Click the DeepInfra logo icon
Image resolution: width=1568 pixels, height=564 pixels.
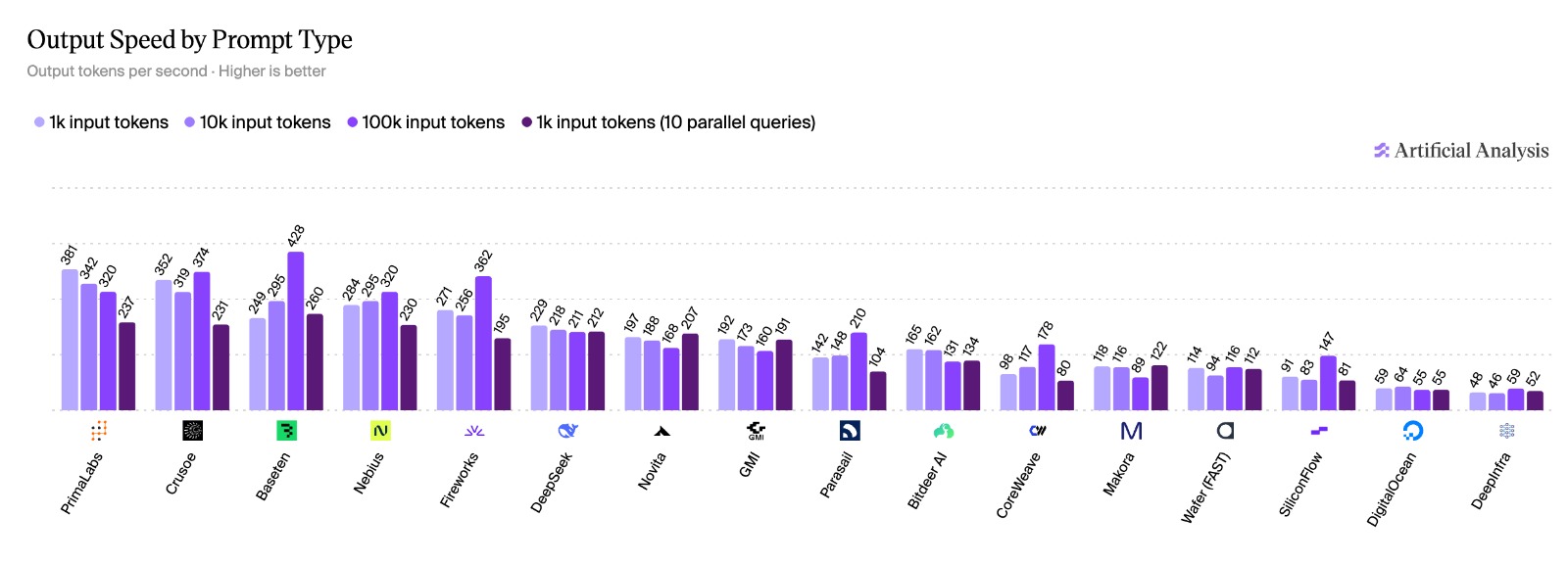pyautogui.click(x=1507, y=430)
